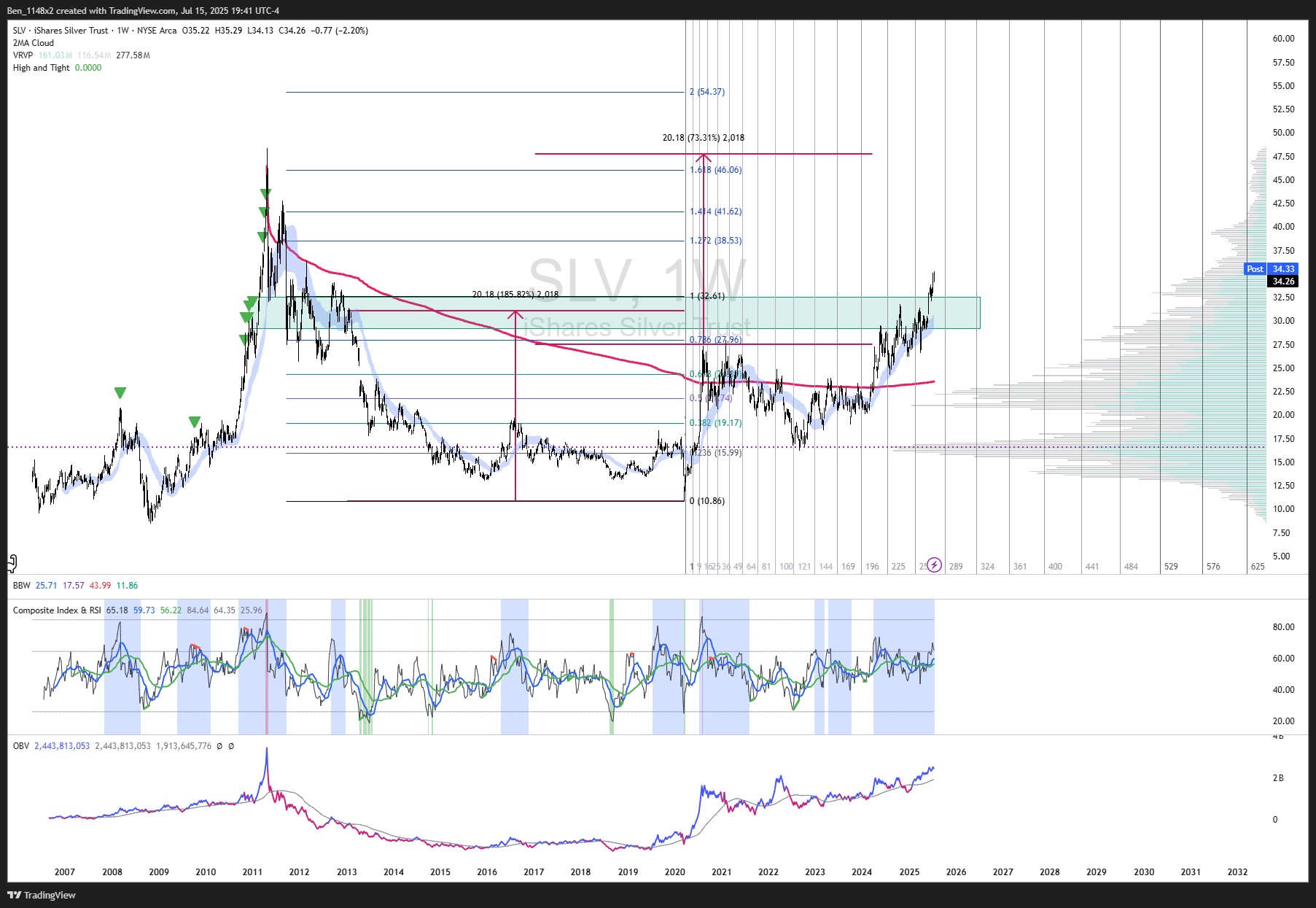Screen dimensions: 1316x908
Task: Select the Fib level 1.272 (38.53) label
Action: (x=715, y=241)
